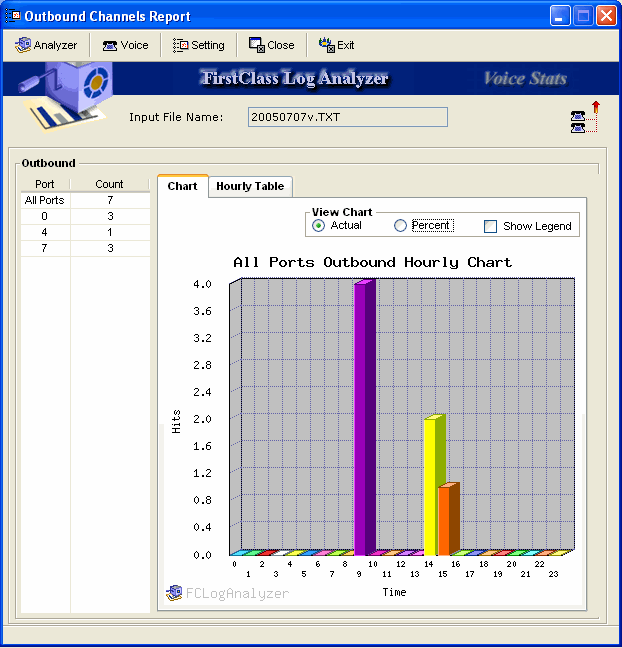Select the Actual radio button

(319, 226)
